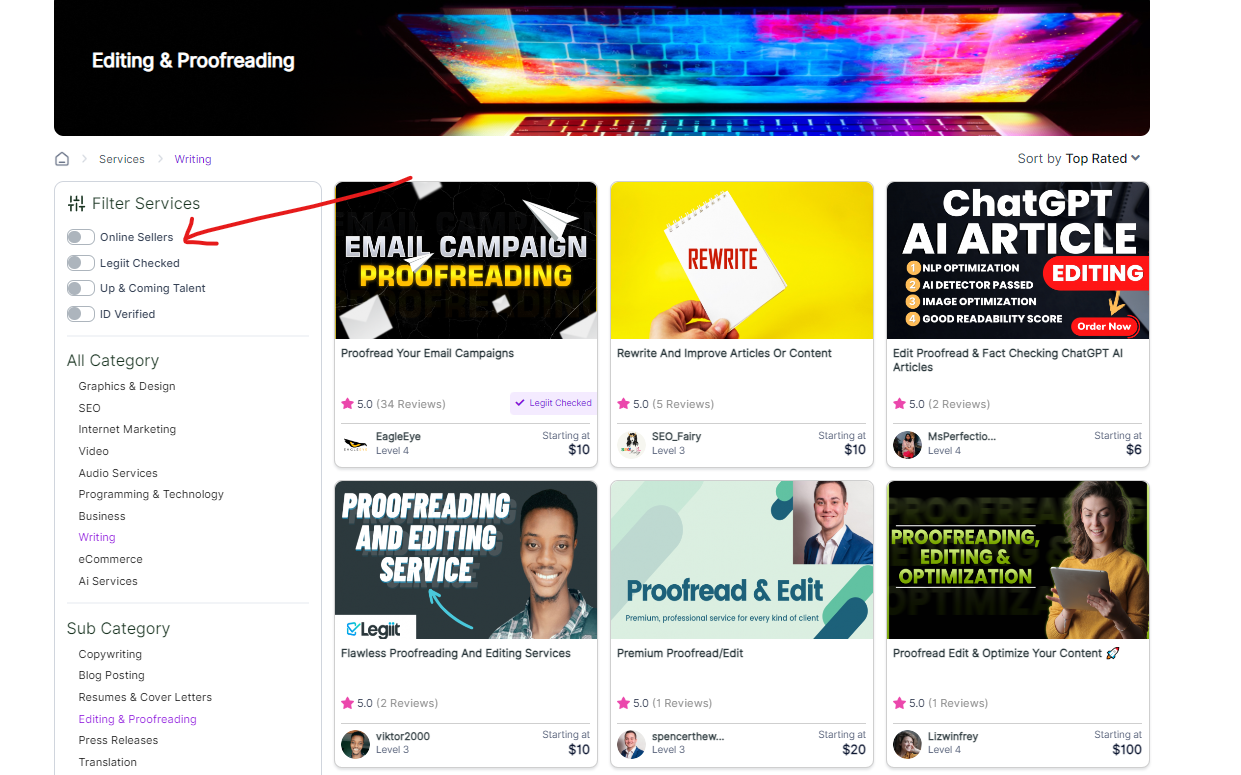Click the Filter Services sliders icon
The image size is (1241, 775).
(x=76, y=204)
